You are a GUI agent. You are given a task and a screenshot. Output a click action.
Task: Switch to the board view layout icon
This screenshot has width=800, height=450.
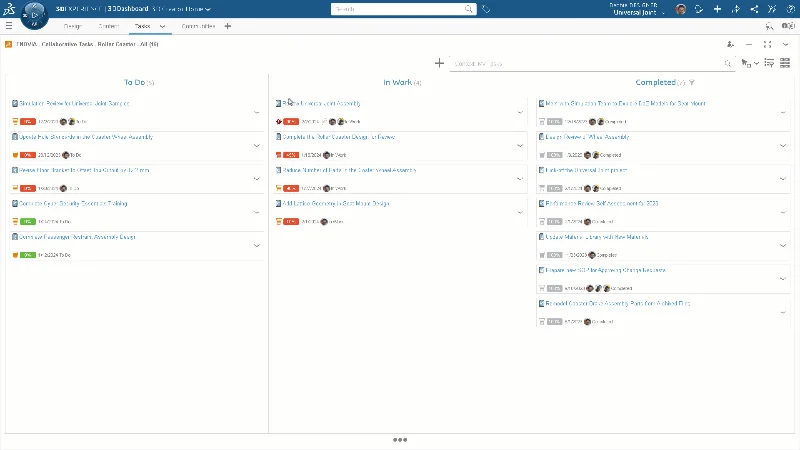coord(785,63)
